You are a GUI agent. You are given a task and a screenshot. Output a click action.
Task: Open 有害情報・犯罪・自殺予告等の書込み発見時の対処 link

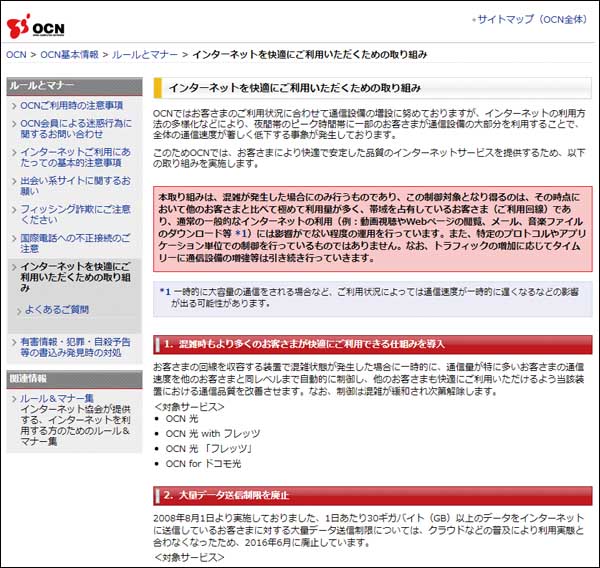coord(75,347)
